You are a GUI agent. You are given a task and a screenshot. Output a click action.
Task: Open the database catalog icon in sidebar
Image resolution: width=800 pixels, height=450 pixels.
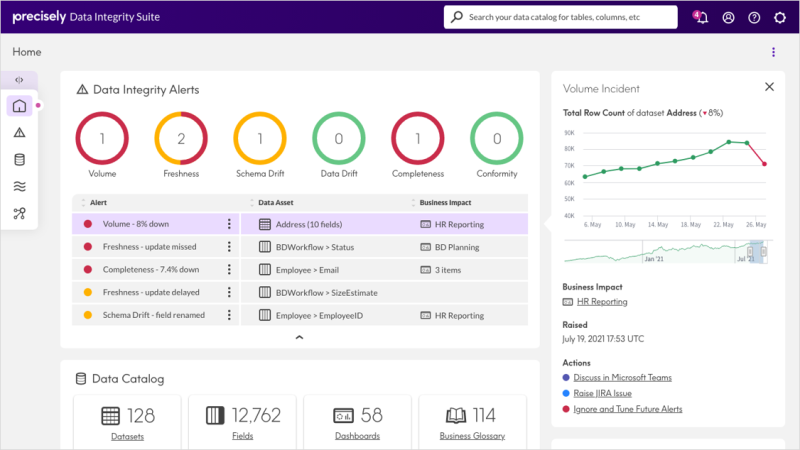coord(19,160)
